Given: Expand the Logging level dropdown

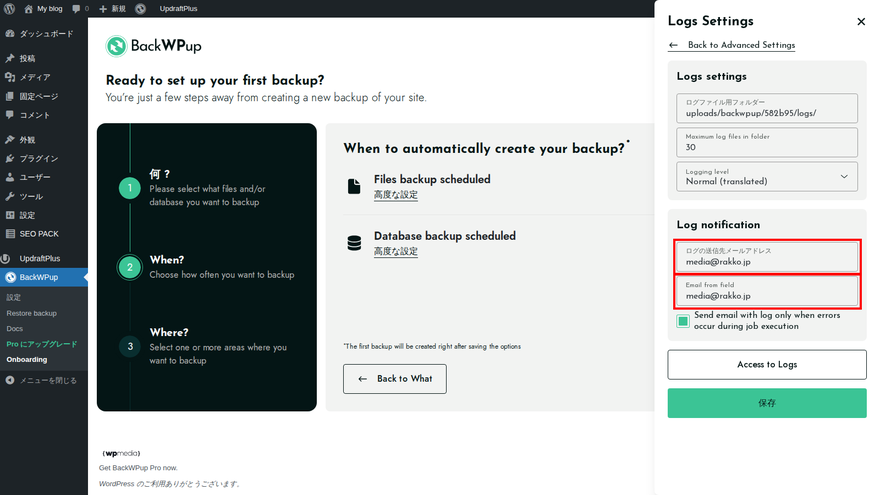Looking at the screenshot, I should (767, 177).
